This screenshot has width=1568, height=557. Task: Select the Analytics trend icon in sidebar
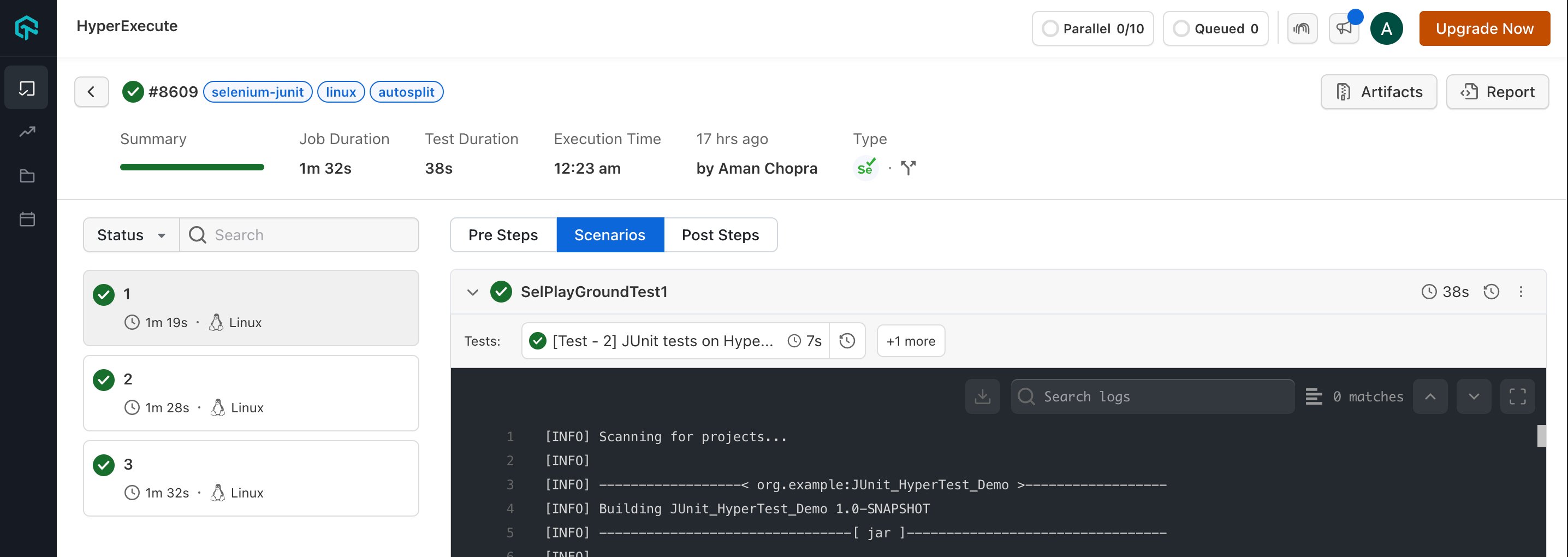point(26,132)
